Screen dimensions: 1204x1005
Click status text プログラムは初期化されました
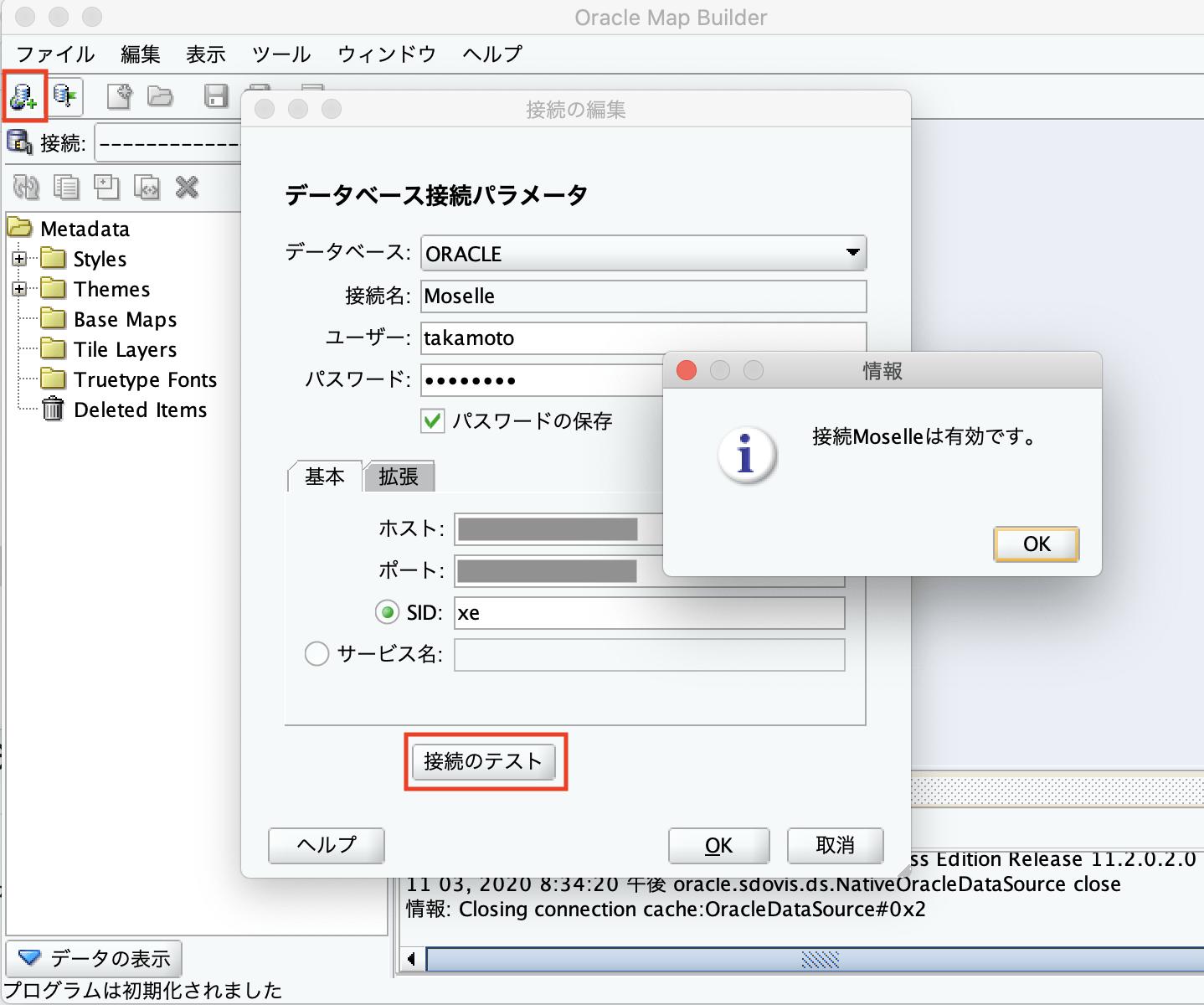pos(143,991)
